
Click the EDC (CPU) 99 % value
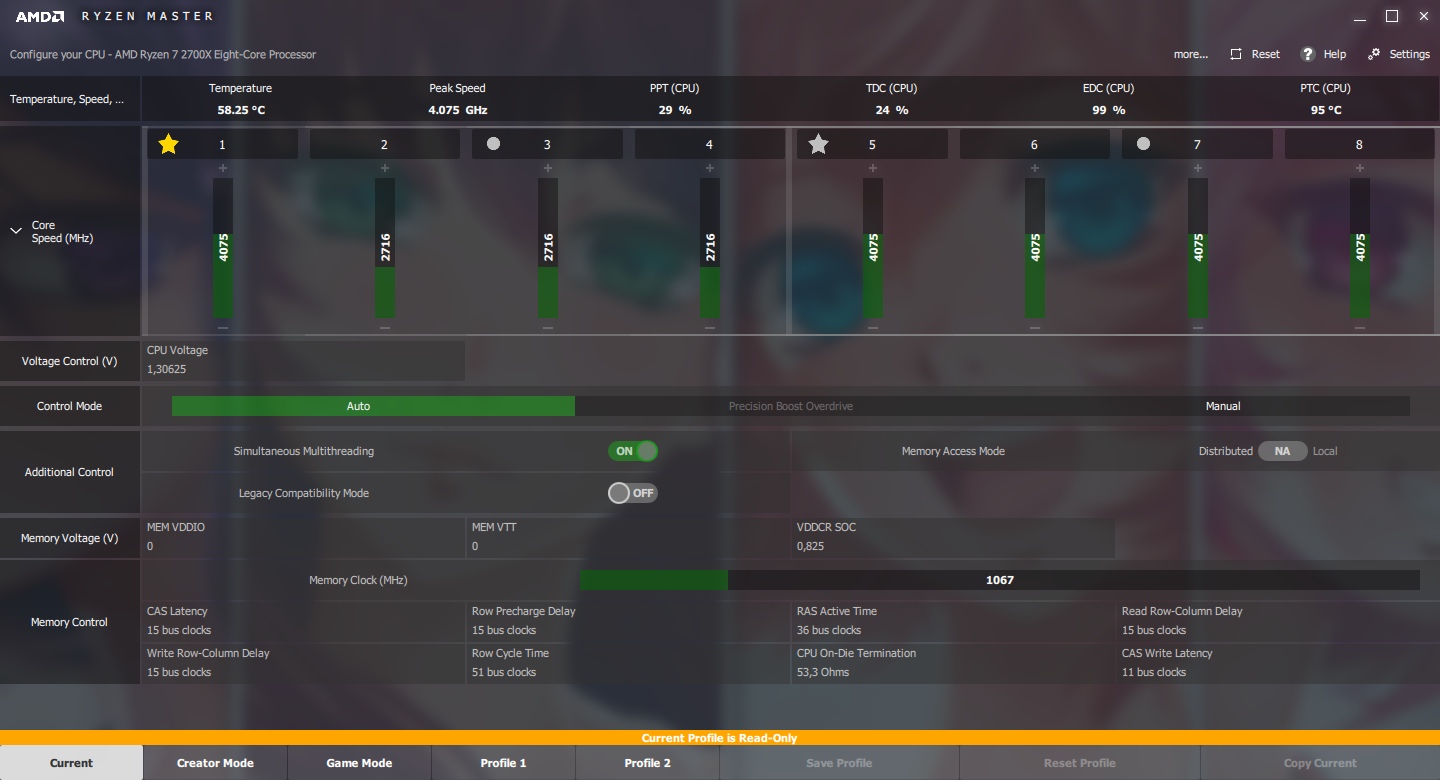pyautogui.click(x=1108, y=110)
